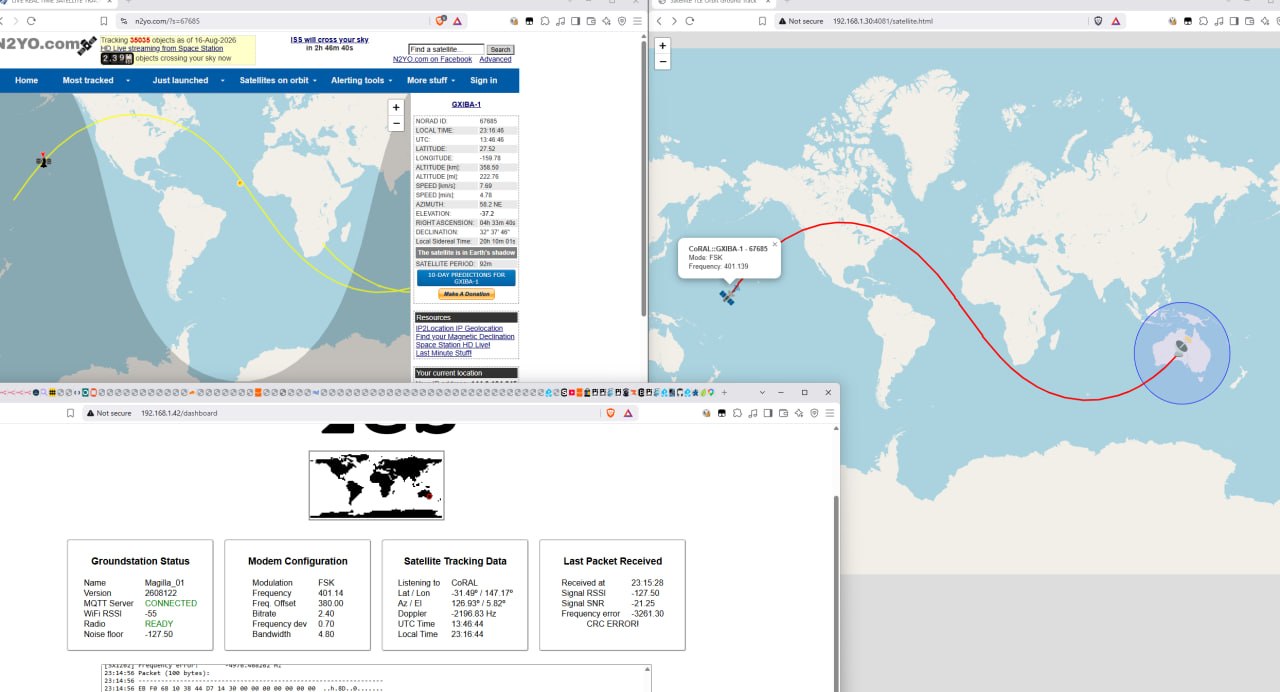Screen dimensions: 1280x692
Task: Open the dashboard window browser hamburger menu
Action: tap(829, 412)
